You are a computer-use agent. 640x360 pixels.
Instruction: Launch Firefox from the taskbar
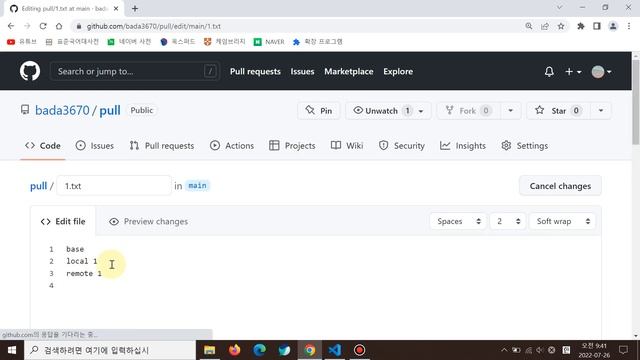coord(234,350)
